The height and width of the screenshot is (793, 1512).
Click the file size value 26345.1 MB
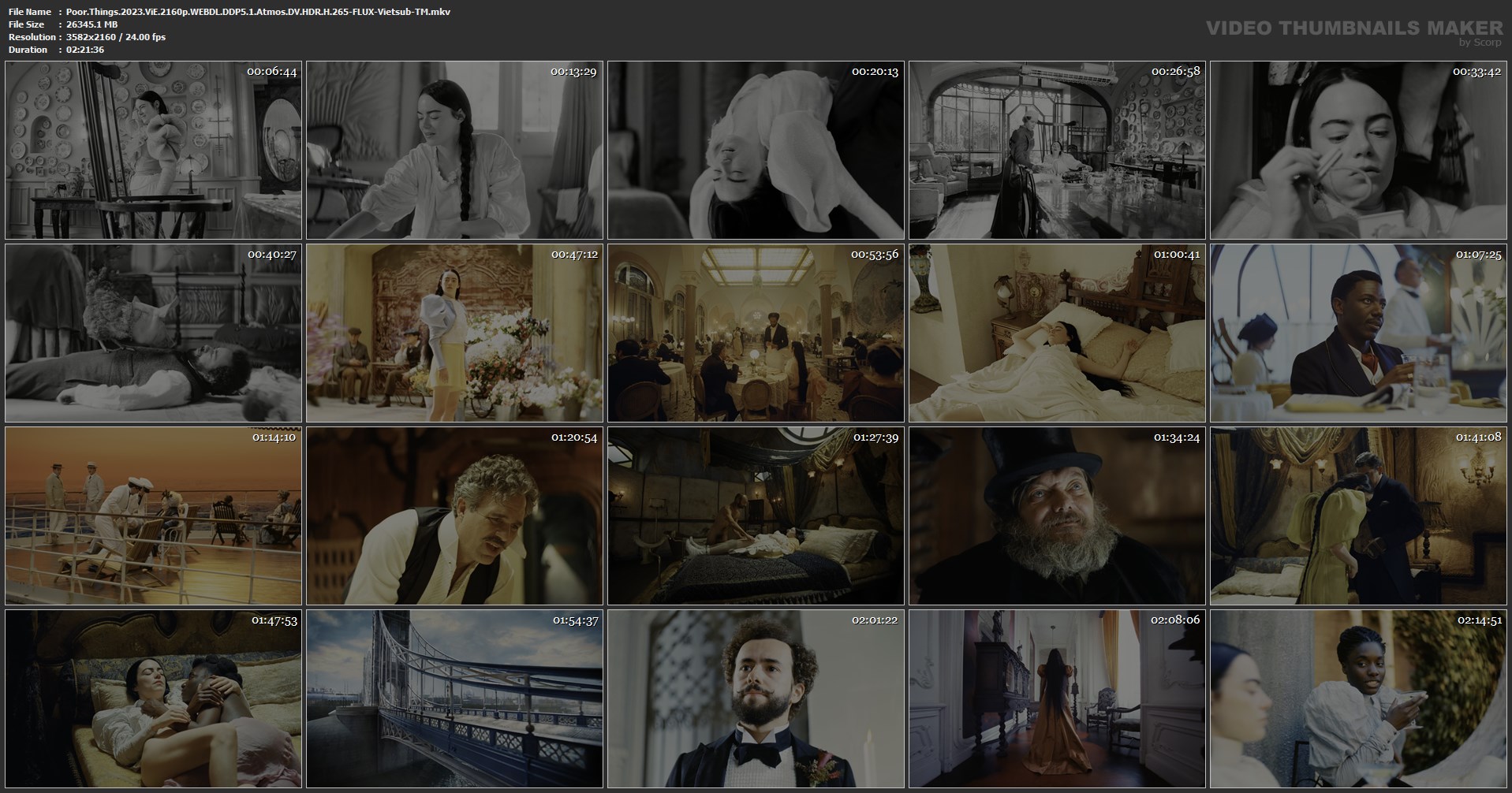[91, 24]
